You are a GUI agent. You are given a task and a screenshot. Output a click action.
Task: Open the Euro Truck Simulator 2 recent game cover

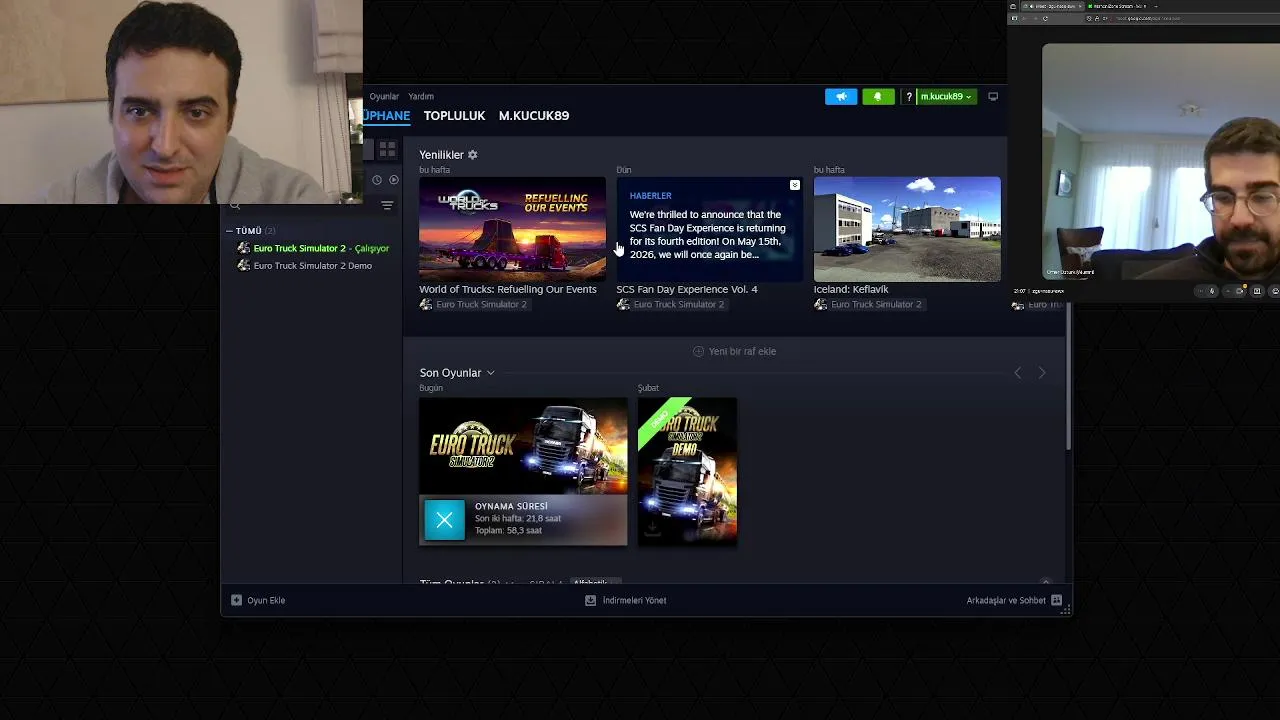[x=523, y=446]
